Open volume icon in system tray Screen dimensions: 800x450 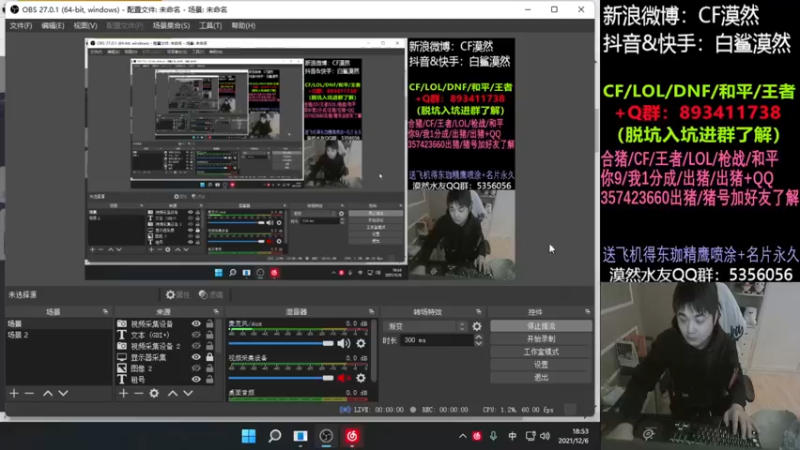click(545, 436)
